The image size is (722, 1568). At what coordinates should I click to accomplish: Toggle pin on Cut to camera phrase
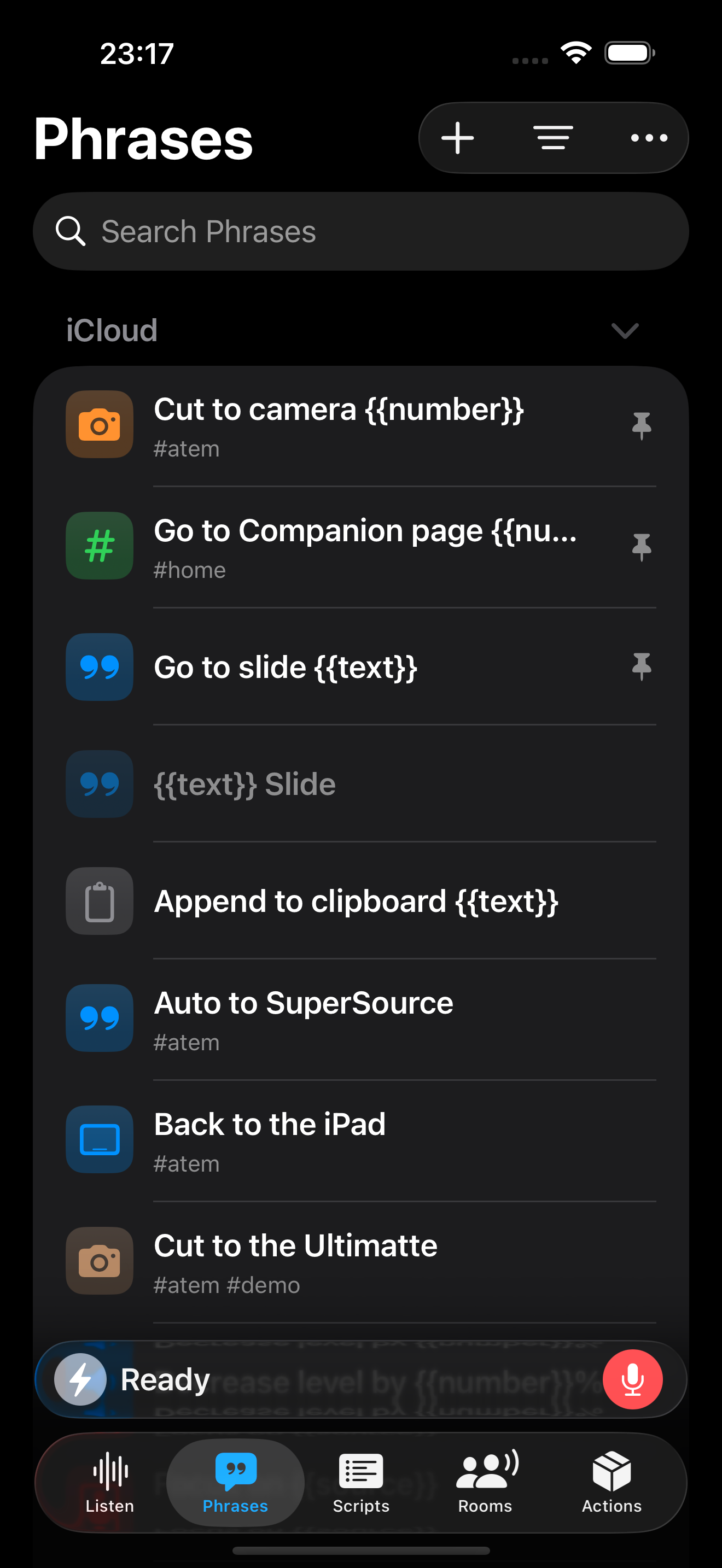coord(642,425)
